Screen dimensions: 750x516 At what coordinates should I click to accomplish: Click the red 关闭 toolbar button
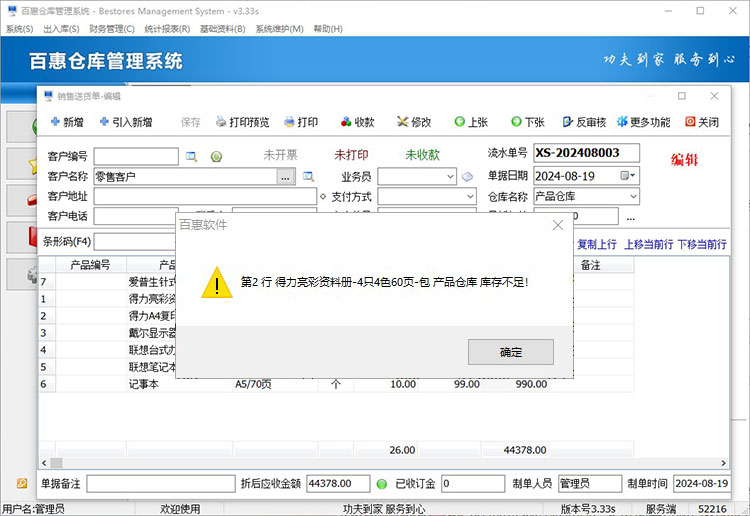(x=702, y=122)
